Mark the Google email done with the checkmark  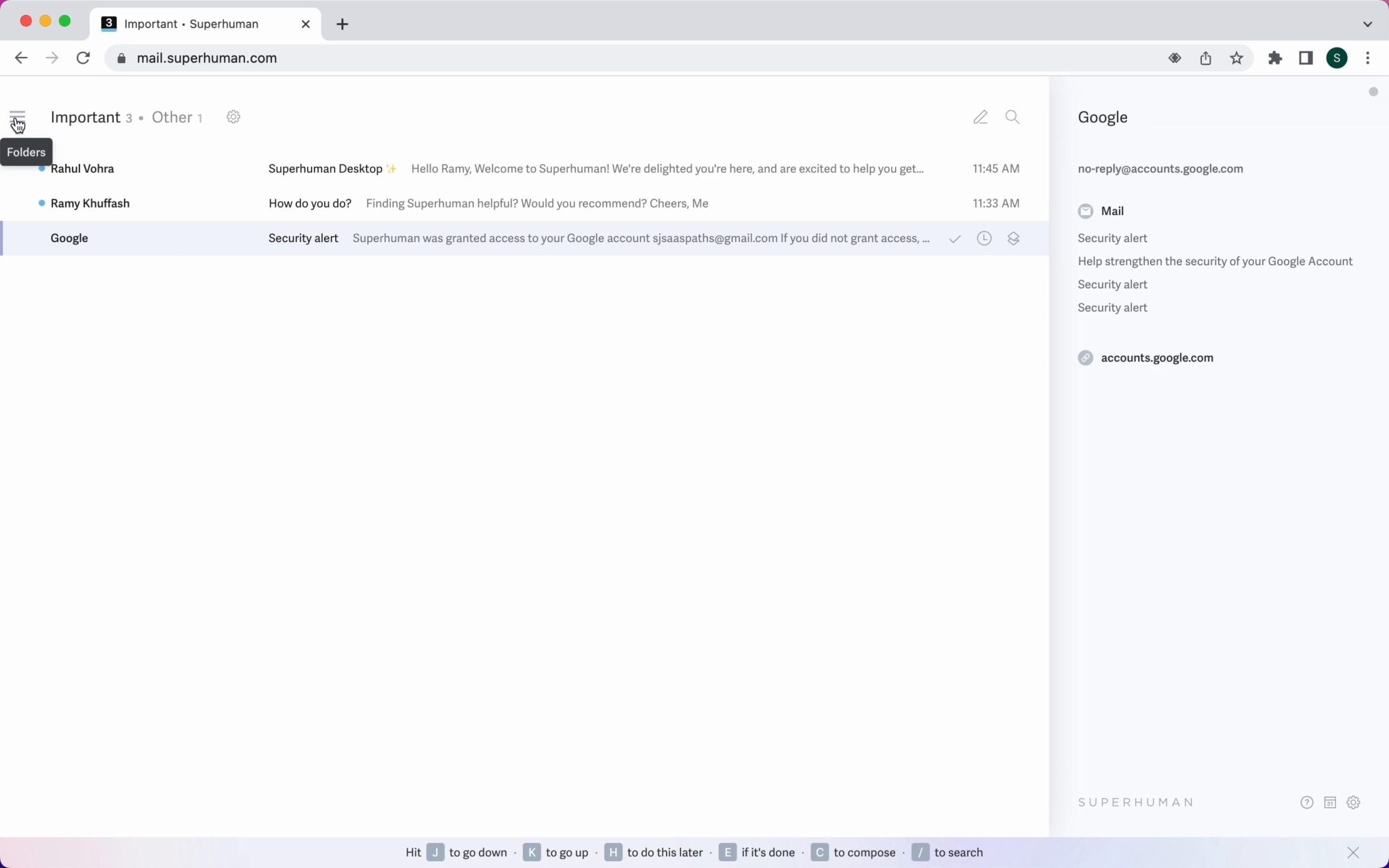[x=954, y=238]
